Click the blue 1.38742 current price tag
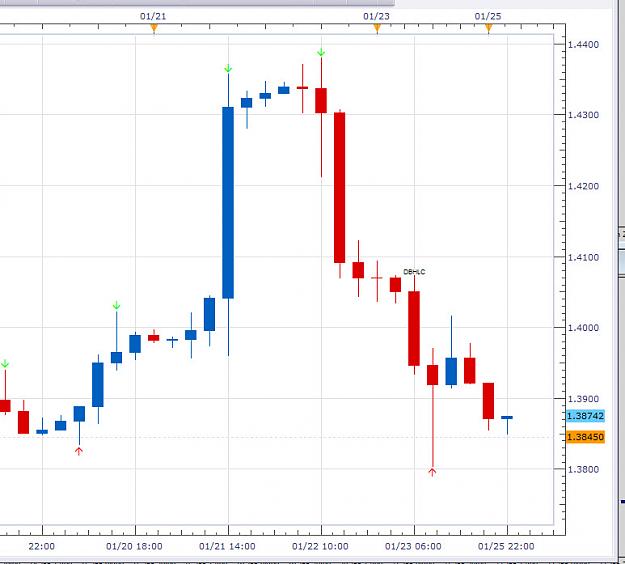The image size is (625, 564). [585, 416]
